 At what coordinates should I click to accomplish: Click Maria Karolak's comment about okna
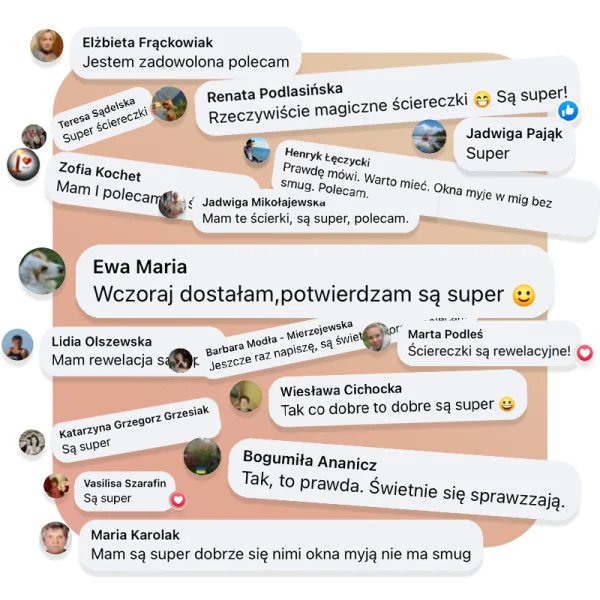tap(281, 554)
